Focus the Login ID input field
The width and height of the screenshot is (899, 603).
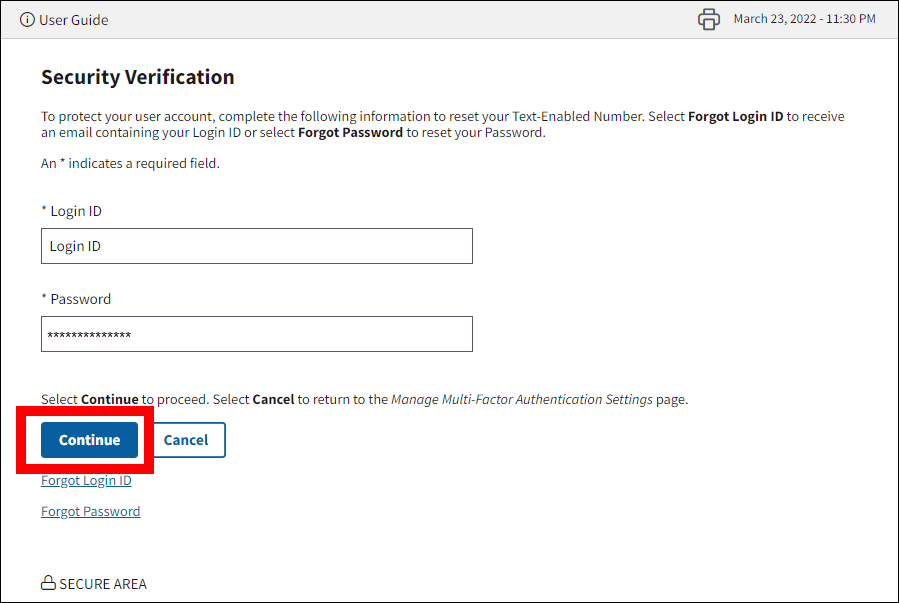click(256, 246)
